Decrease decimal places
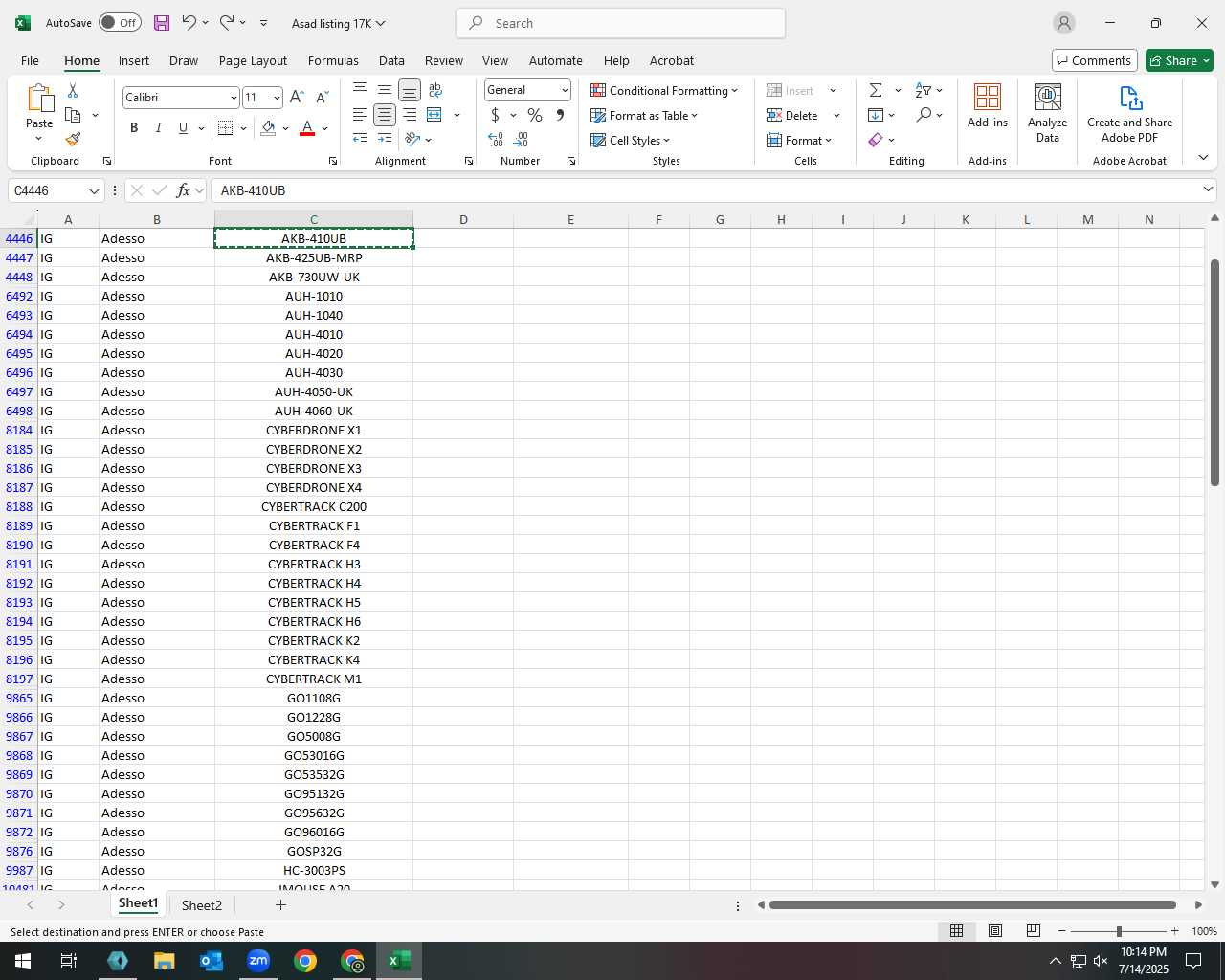This screenshot has height=980, width=1225. (522, 140)
